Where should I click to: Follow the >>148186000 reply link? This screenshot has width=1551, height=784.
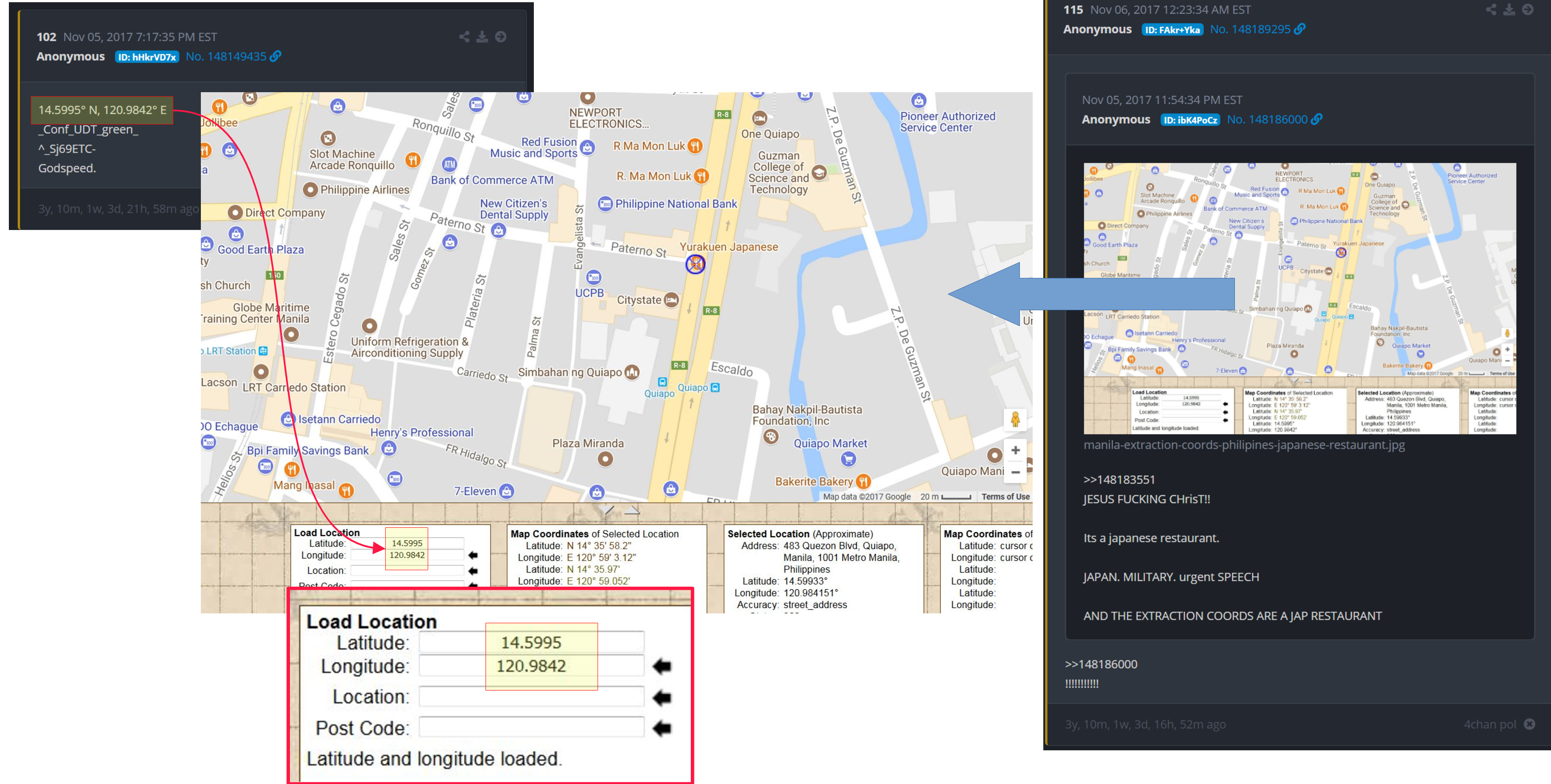pos(1101,663)
